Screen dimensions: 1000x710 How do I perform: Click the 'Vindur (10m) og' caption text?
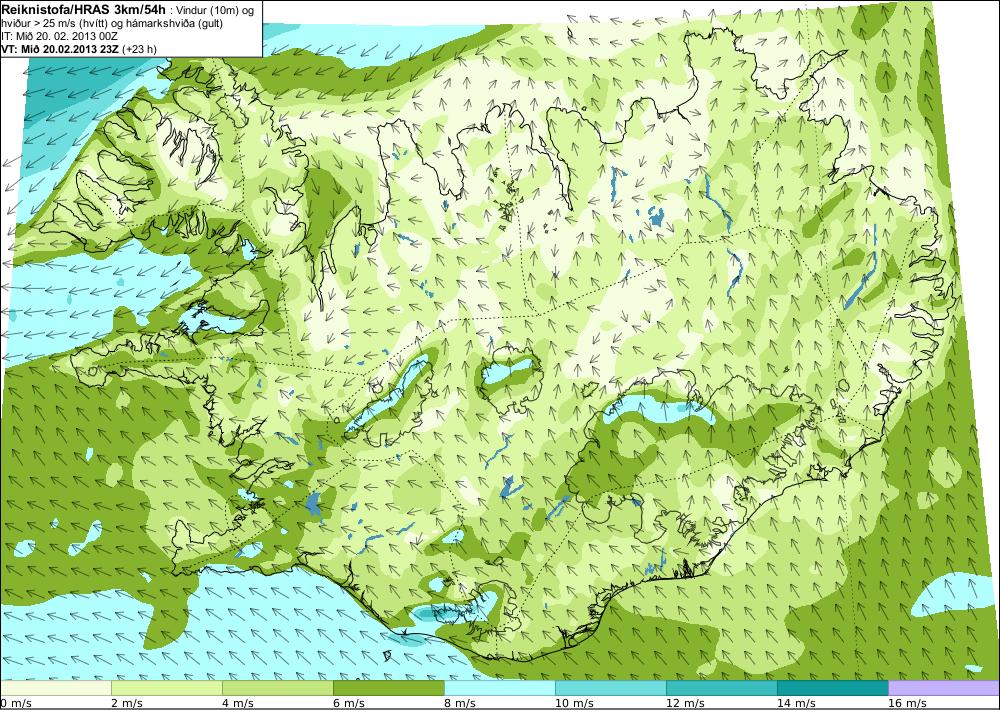[x=214, y=10]
